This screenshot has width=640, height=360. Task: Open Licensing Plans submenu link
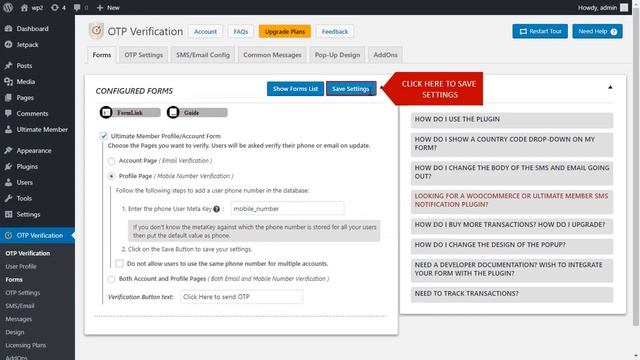click(25, 345)
